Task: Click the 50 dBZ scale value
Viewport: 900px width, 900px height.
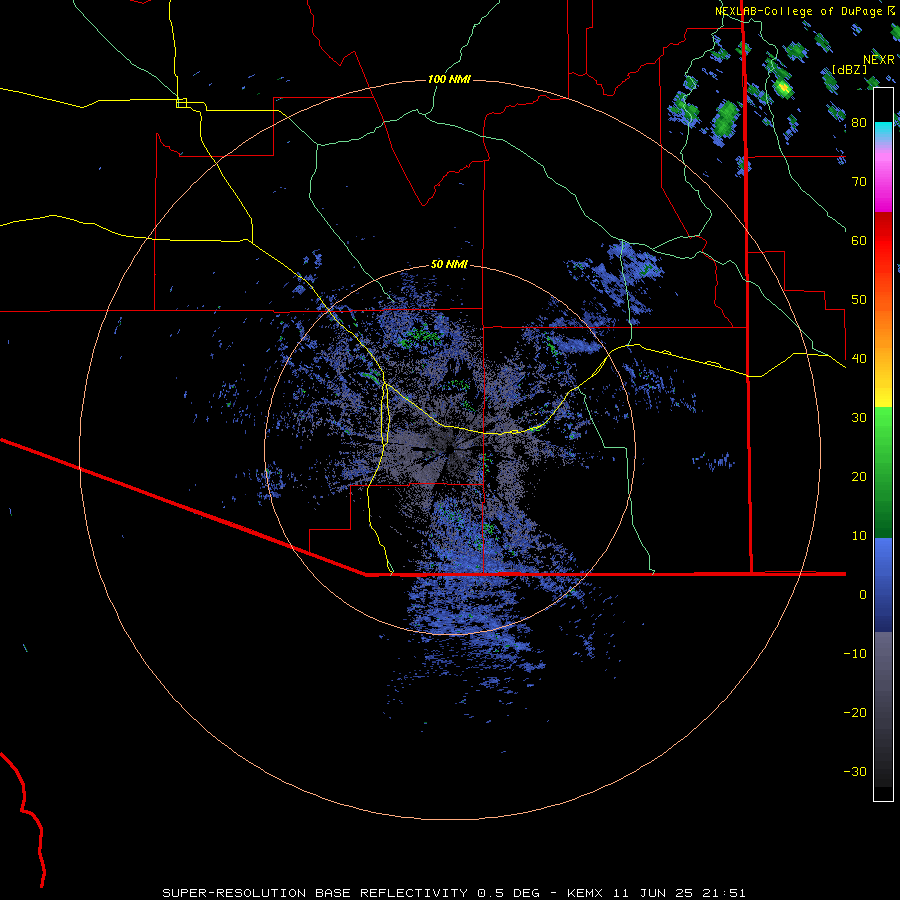Action: pos(859,300)
